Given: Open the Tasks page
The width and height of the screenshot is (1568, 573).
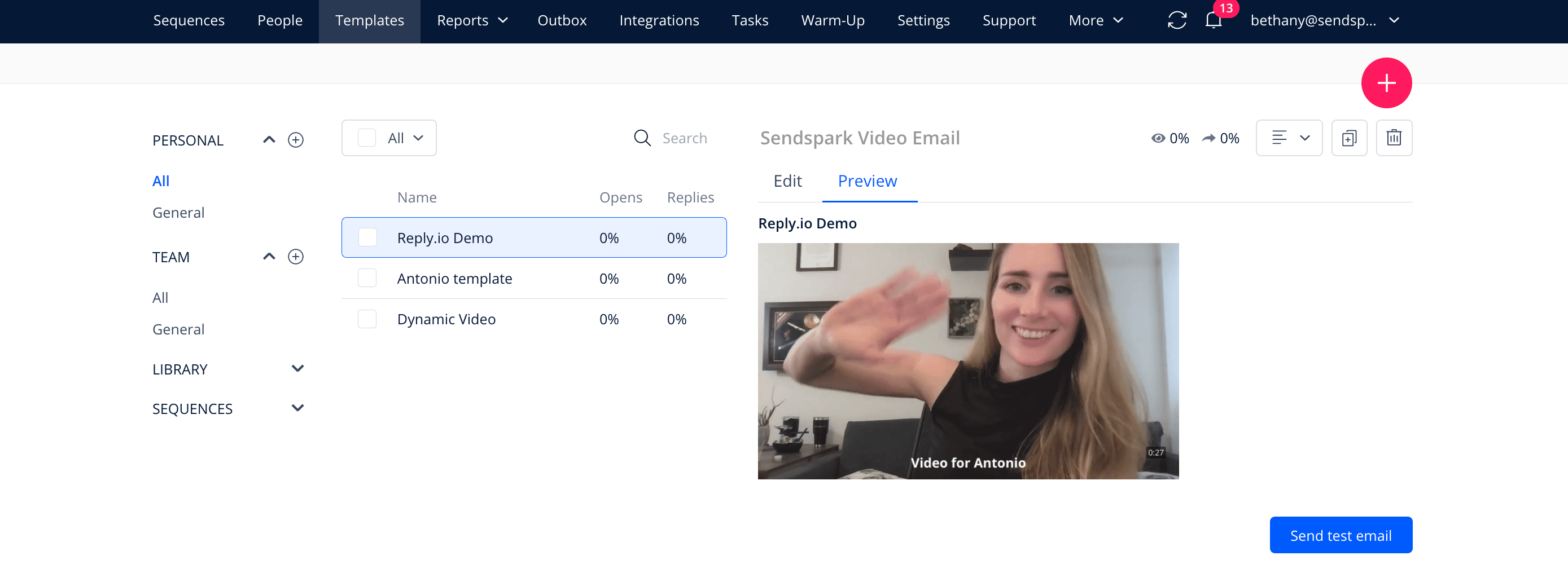Looking at the screenshot, I should [750, 21].
